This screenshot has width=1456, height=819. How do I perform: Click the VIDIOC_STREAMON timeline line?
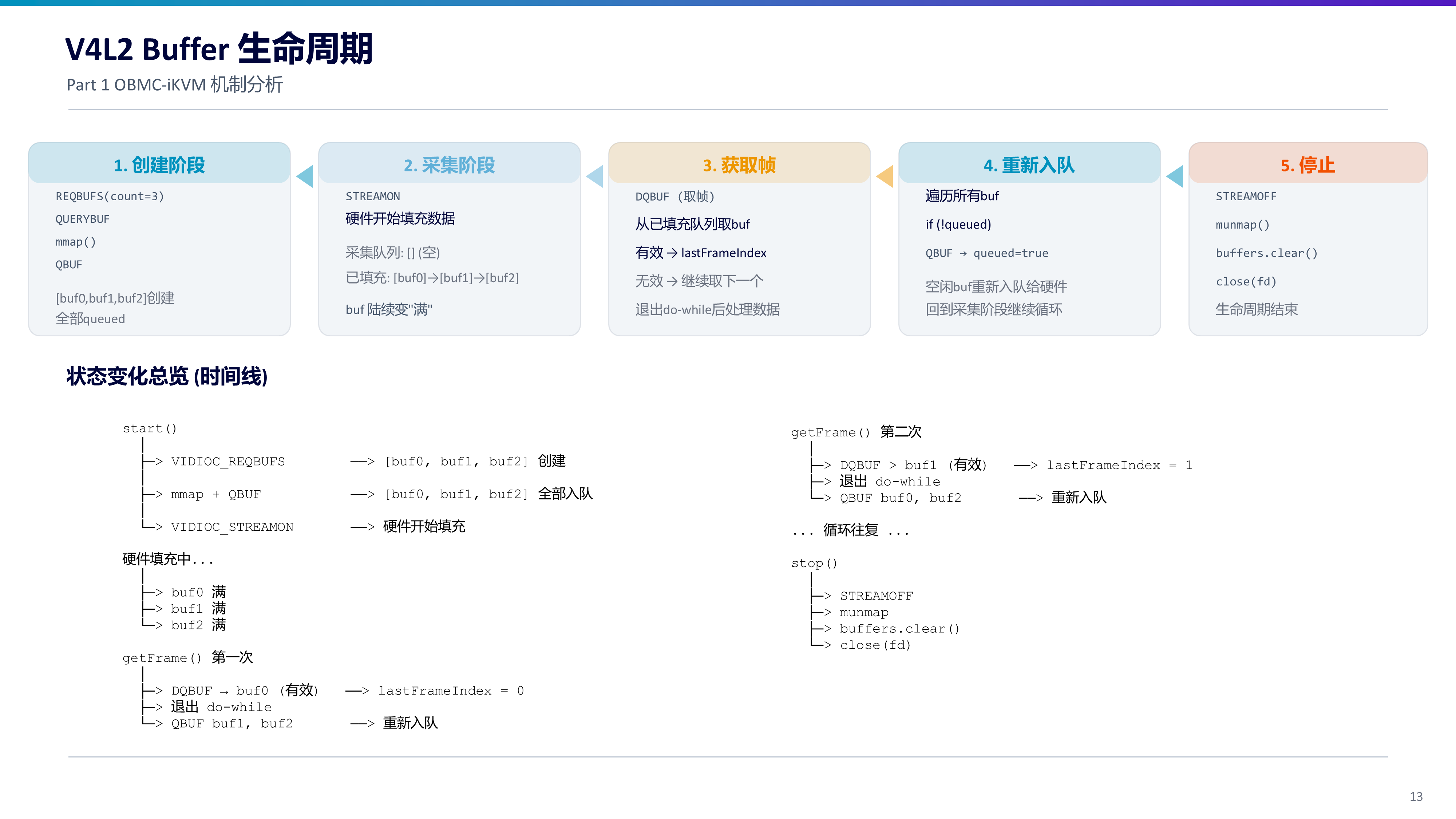[232, 527]
